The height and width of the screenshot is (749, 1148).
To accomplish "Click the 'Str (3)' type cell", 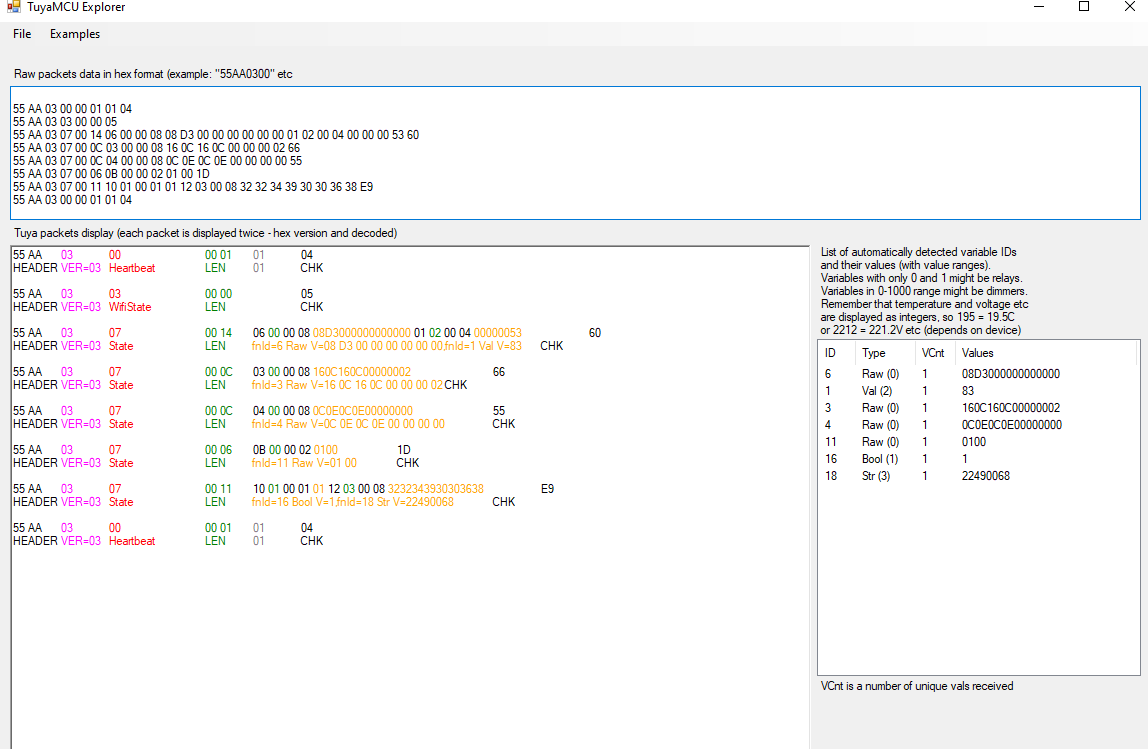I will [876, 476].
